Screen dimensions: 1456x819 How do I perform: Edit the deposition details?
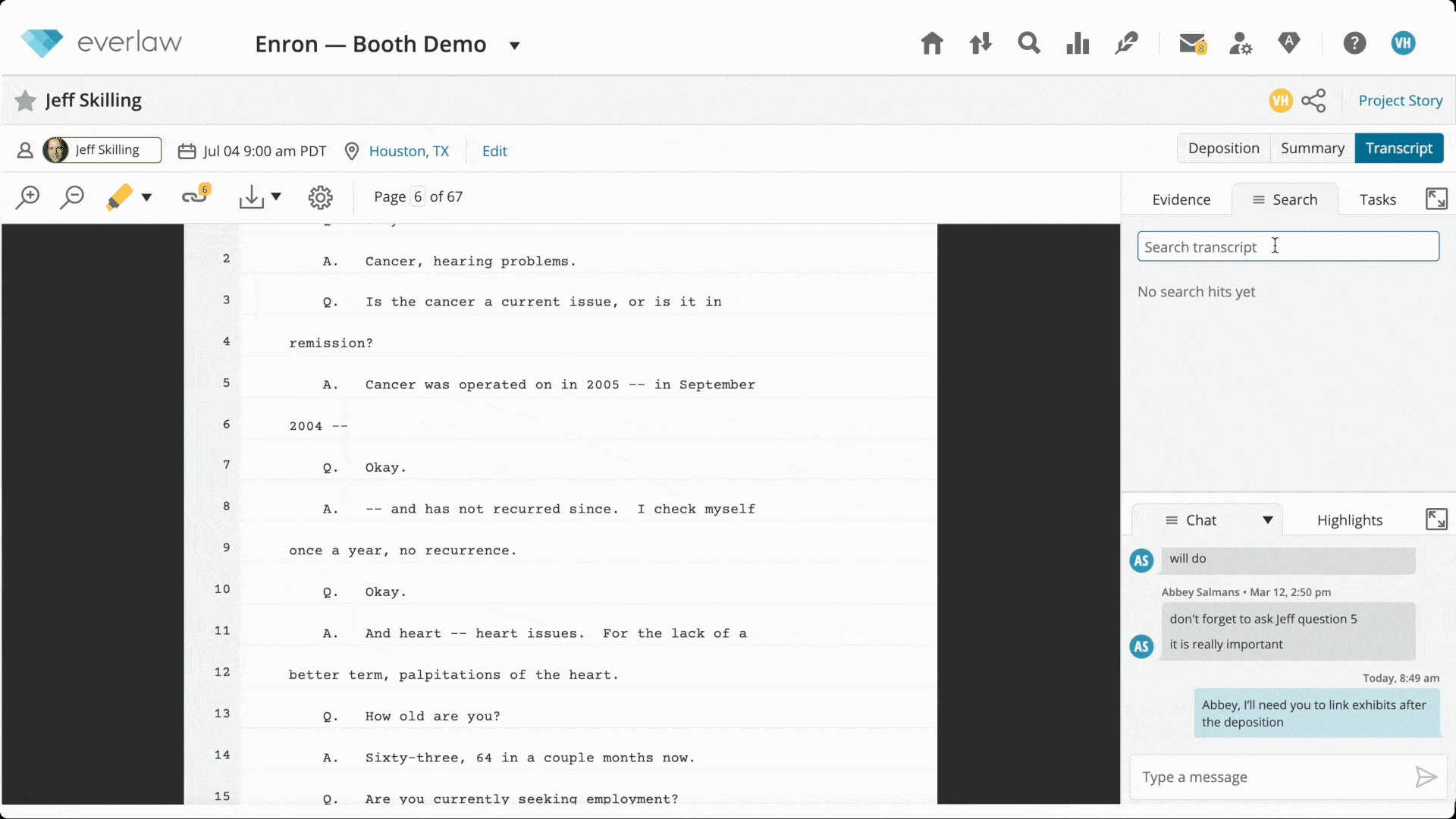496,151
